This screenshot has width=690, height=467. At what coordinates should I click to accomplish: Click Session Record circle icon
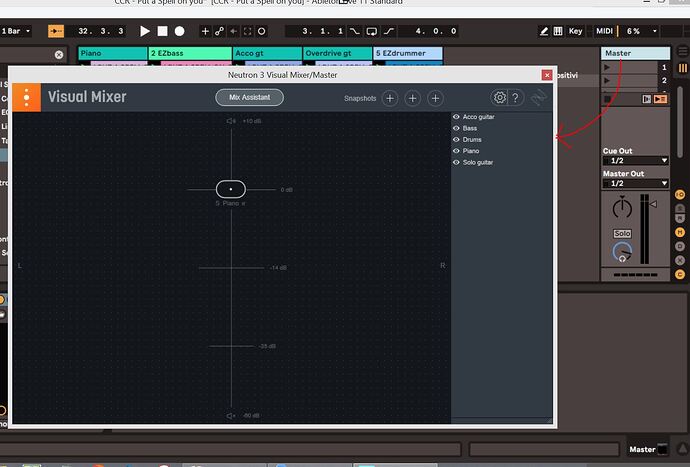(261, 31)
